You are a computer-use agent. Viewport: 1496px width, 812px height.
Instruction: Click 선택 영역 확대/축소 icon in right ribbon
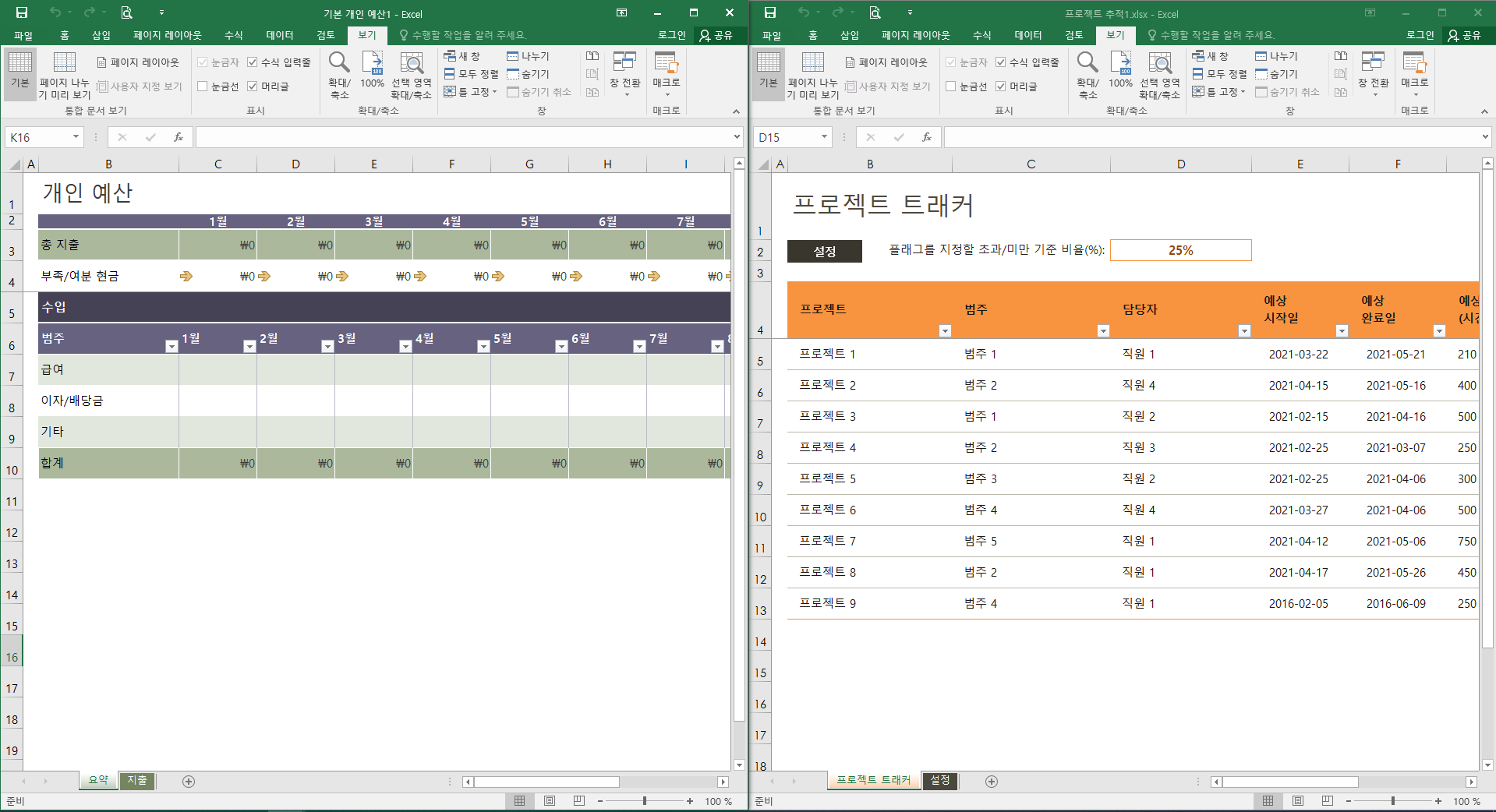1159,75
